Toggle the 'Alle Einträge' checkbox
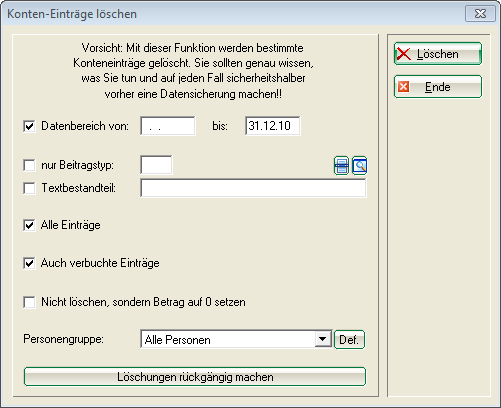Viewport: 501px width, 408px height. point(29,225)
